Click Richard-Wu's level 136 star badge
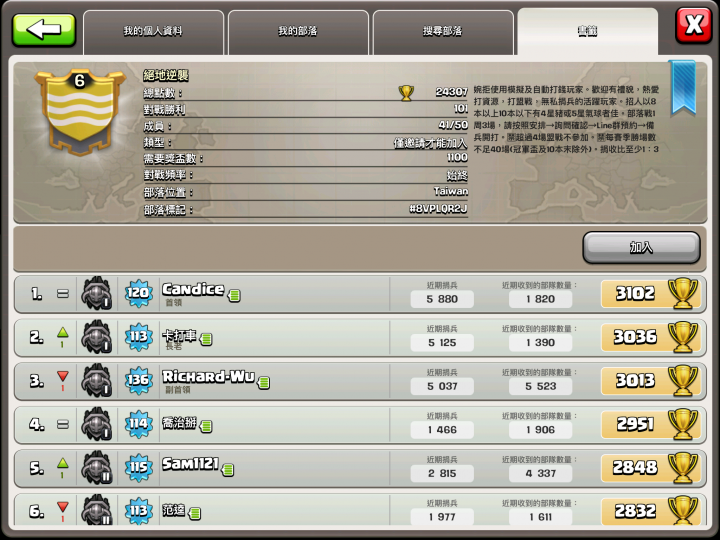Screen dimensions: 720x540 pyautogui.click(x=138, y=380)
